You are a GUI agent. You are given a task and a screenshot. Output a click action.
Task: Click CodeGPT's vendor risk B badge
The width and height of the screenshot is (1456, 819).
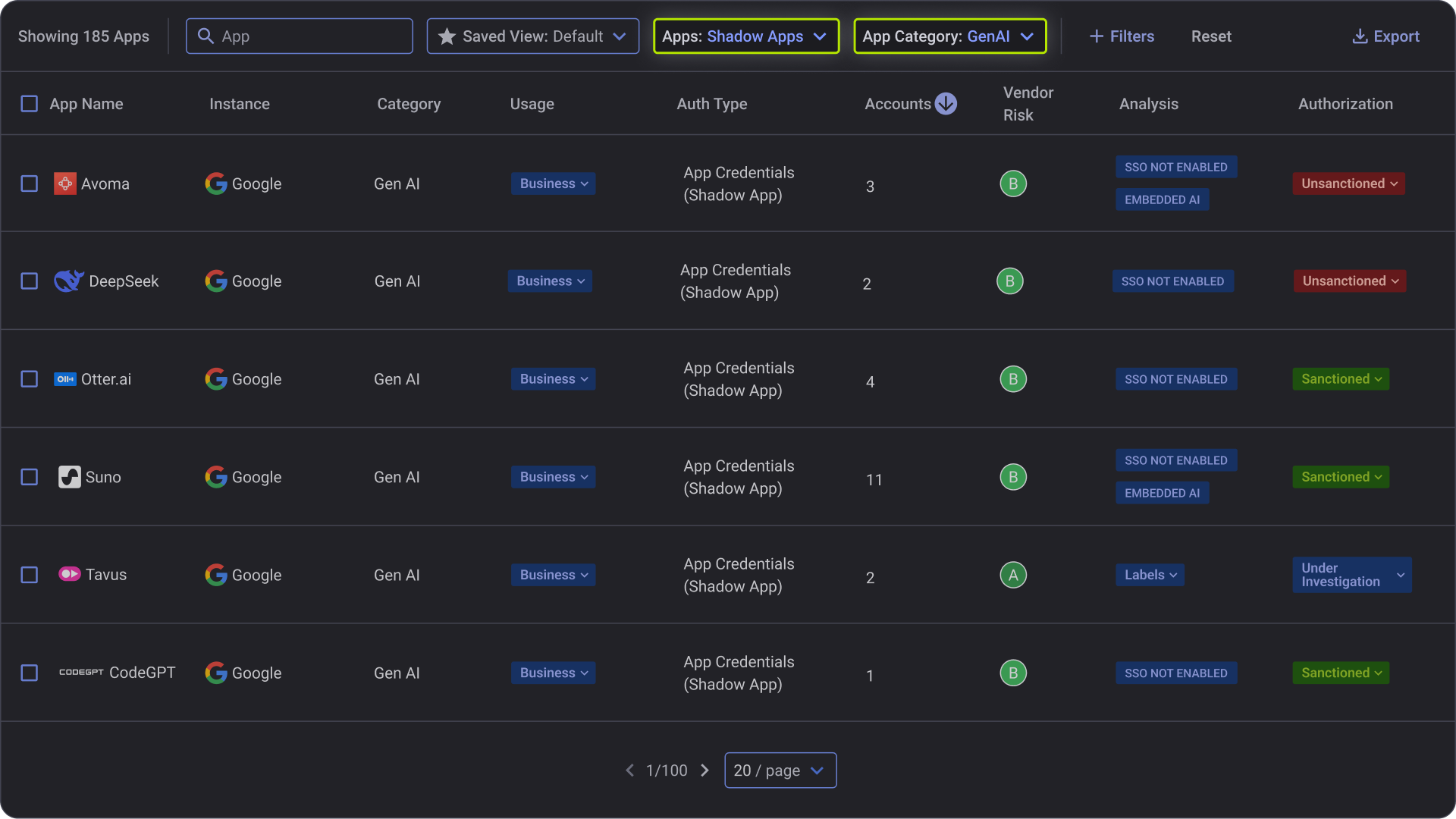pos(1013,673)
